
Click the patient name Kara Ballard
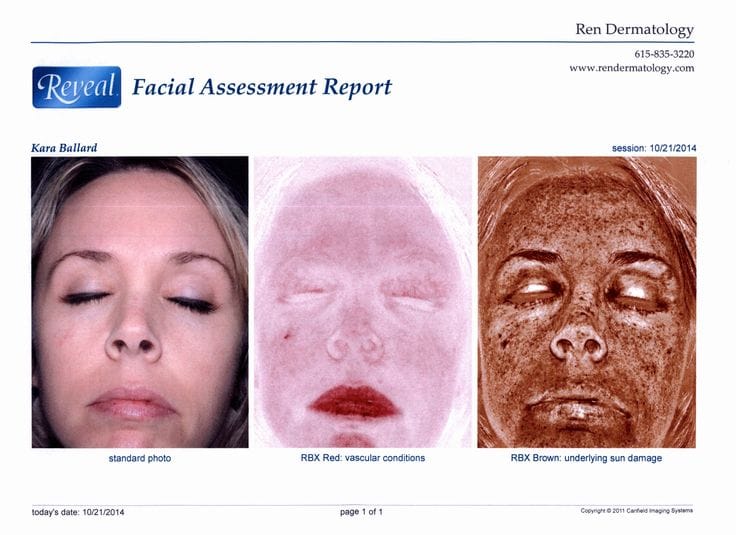point(65,147)
